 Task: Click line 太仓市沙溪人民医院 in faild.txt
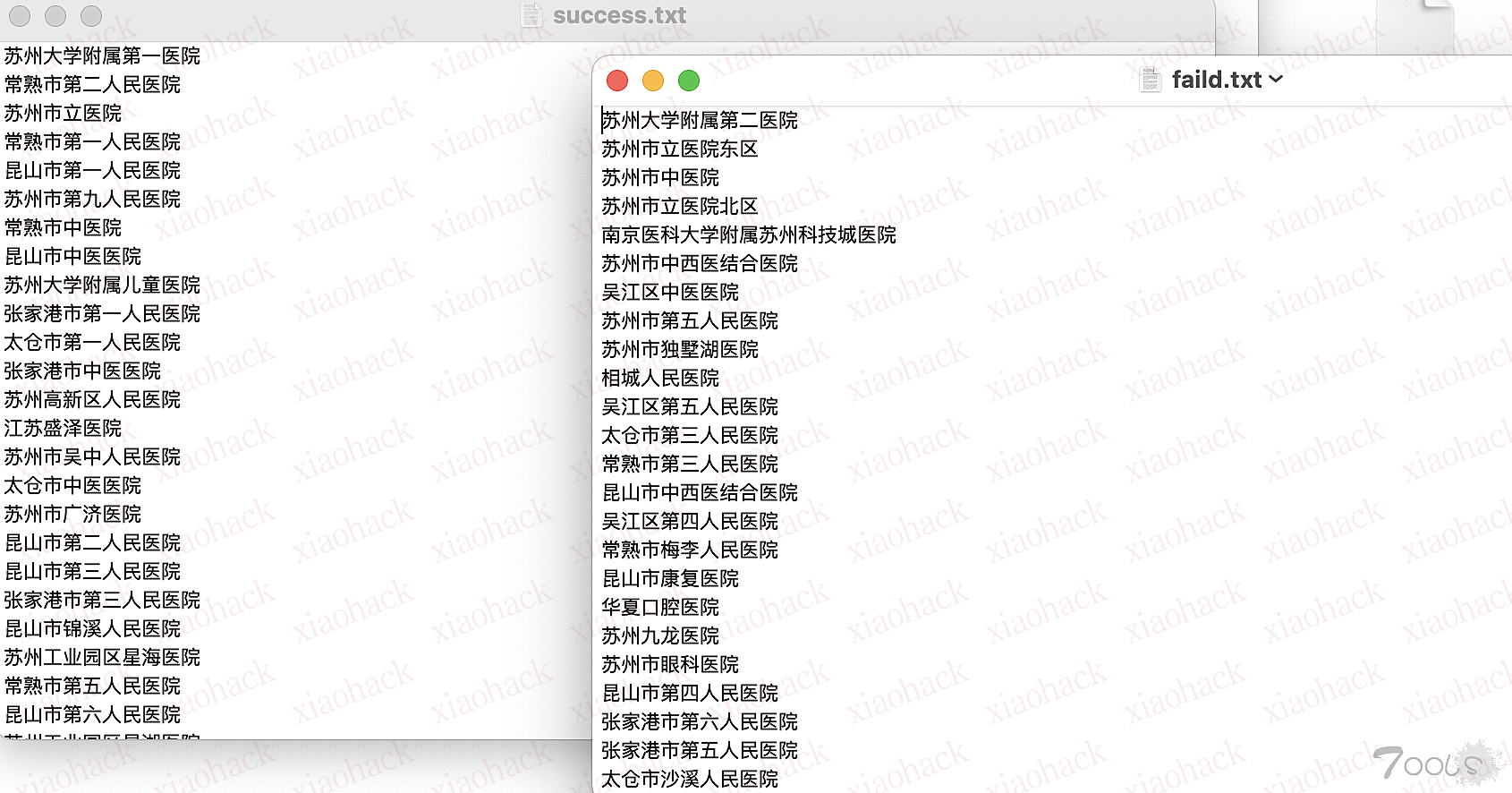[690, 779]
